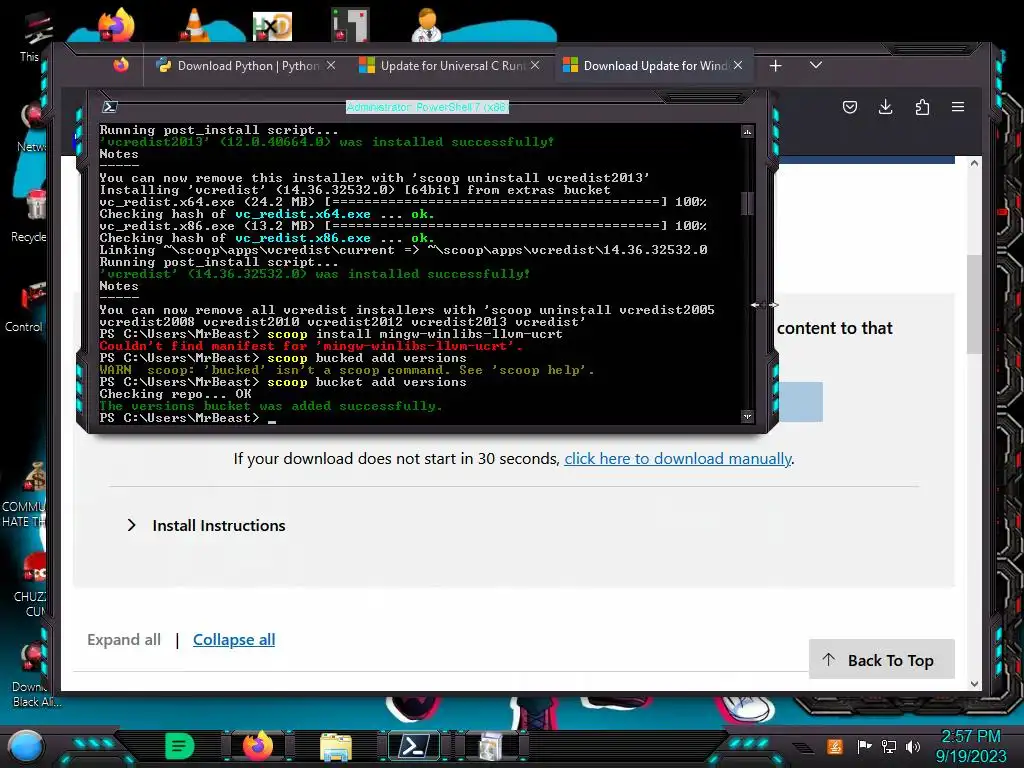Viewport: 1024px width, 768px height.
Task: Click network tray icon
Action: point(889,746)
